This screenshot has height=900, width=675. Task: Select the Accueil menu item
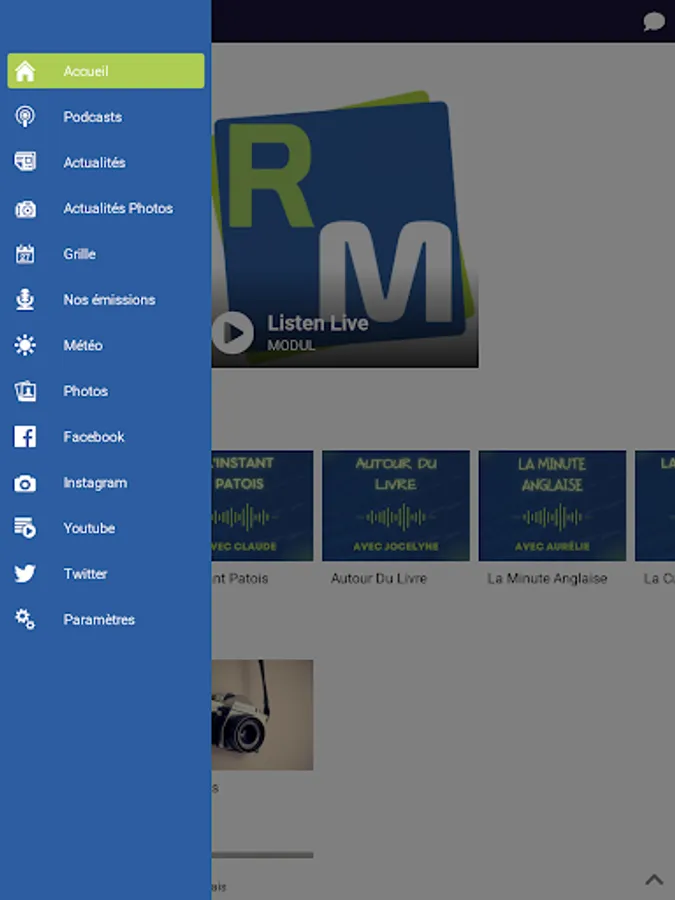(106, 71)
